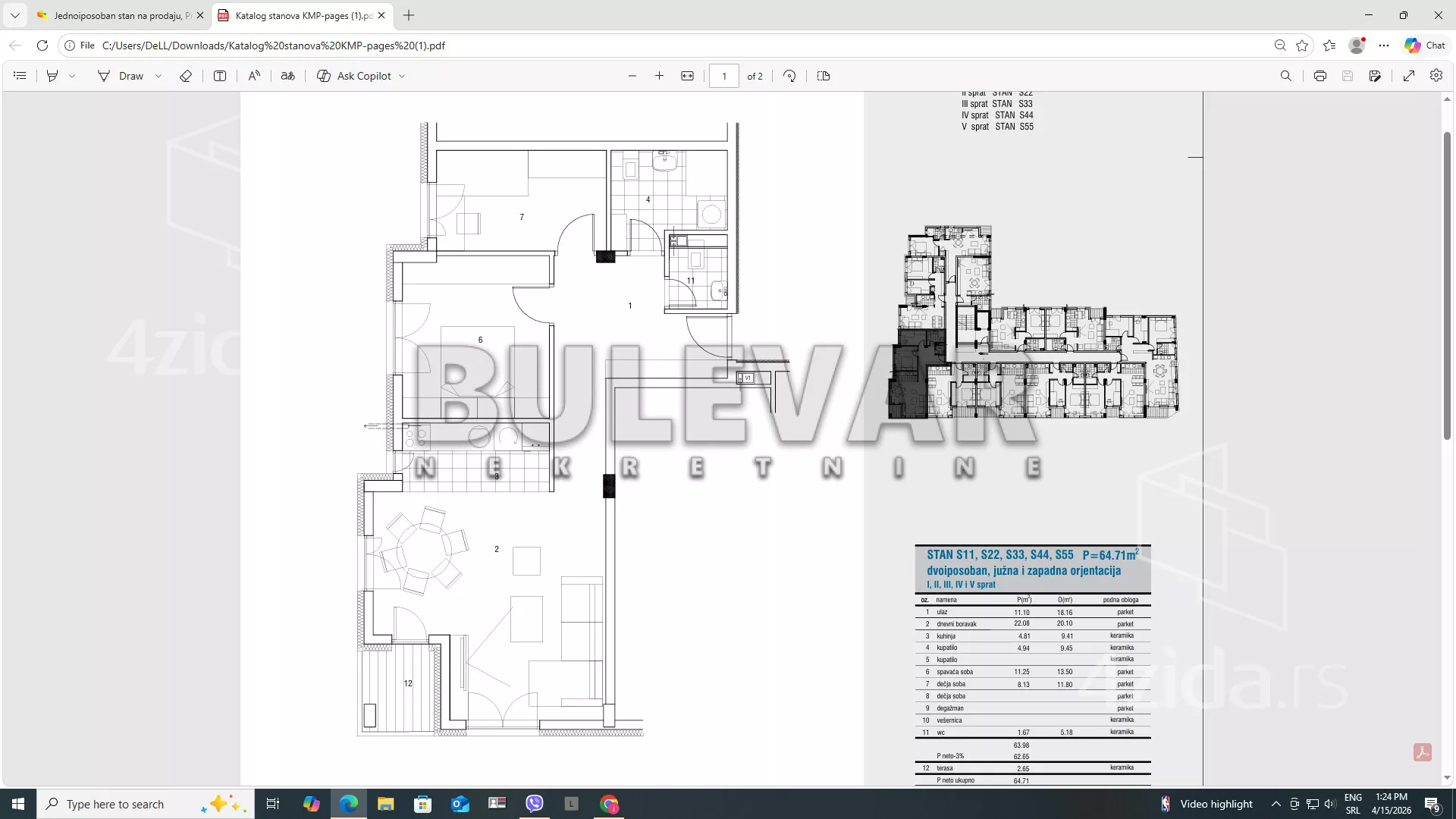Print the PDF document
The height and width of the screenshot is (819, 1456).
tap(1319, 76)
